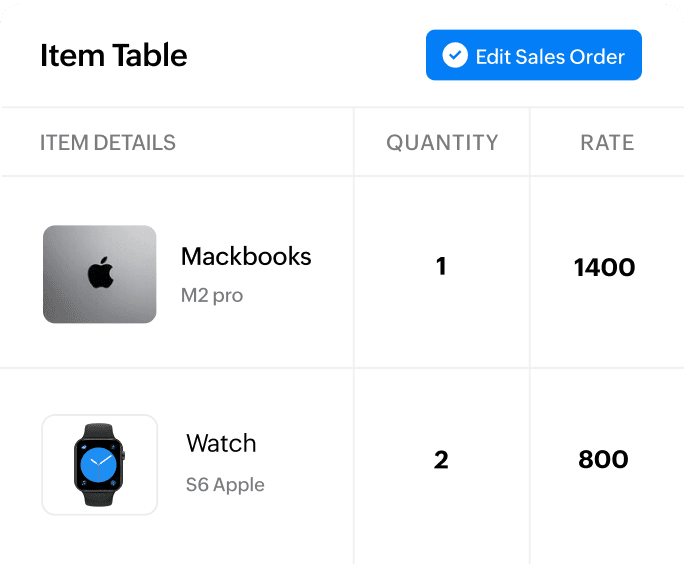The height and width of the screenshot is (564, 684).
Task: Select the Mackbooks product thumbnail
Action: 99,274
